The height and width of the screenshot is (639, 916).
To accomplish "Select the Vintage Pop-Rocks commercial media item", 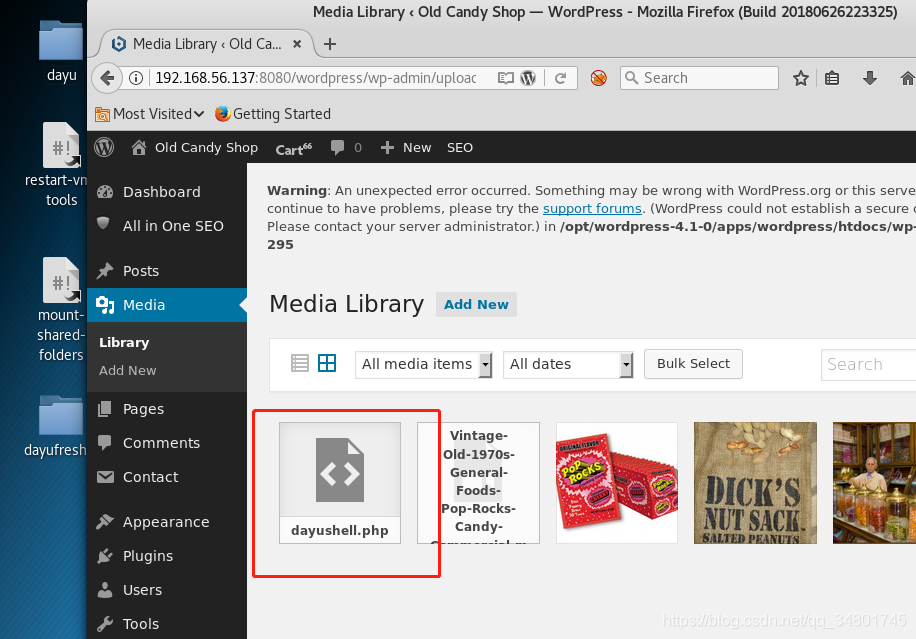I will (x=478, y=483).
